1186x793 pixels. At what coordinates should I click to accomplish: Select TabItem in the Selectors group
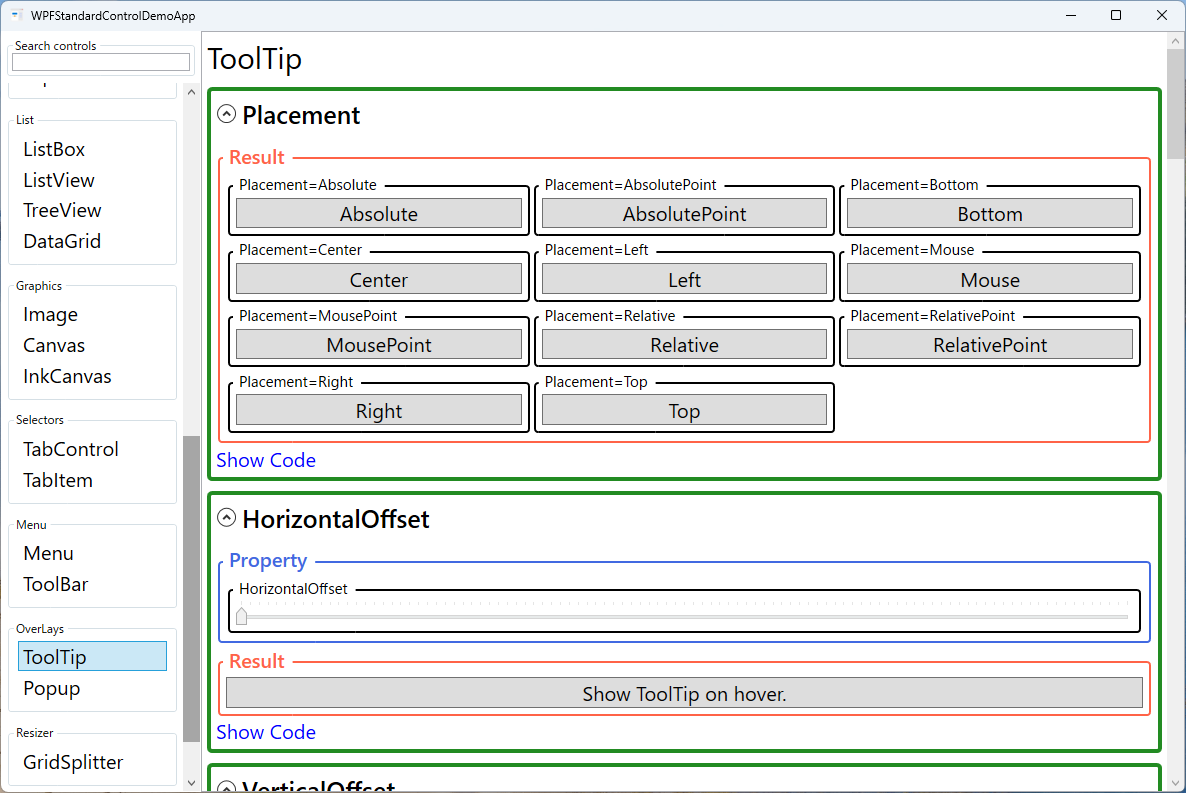[57, 480]
